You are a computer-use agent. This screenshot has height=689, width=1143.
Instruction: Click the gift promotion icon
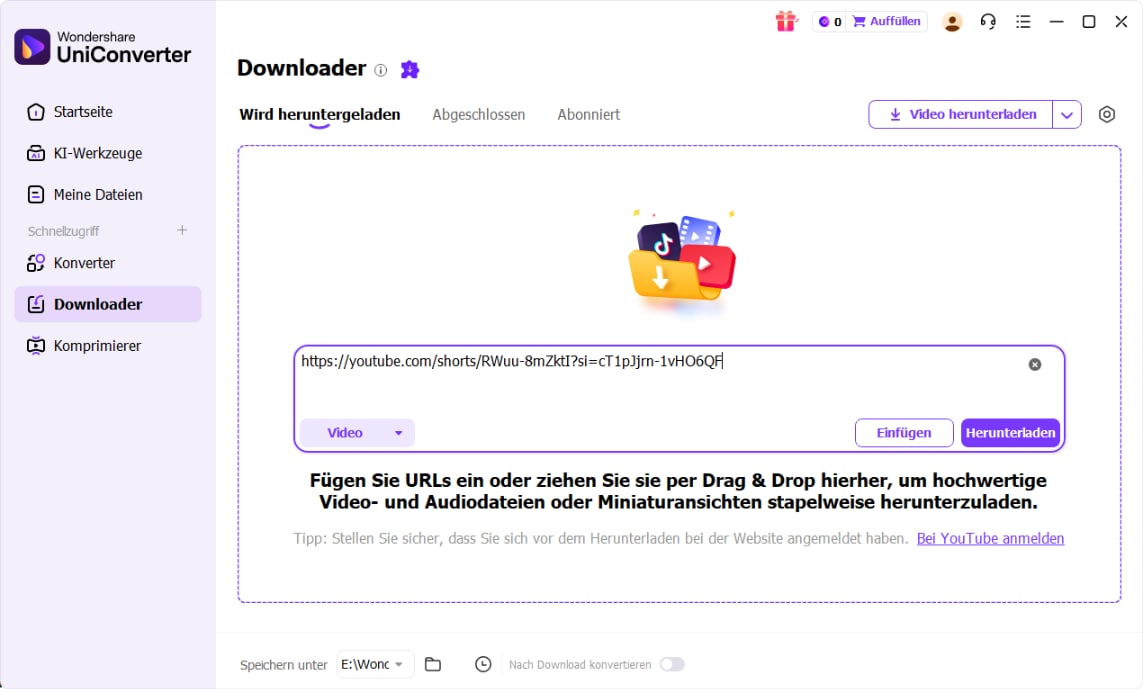787,21
